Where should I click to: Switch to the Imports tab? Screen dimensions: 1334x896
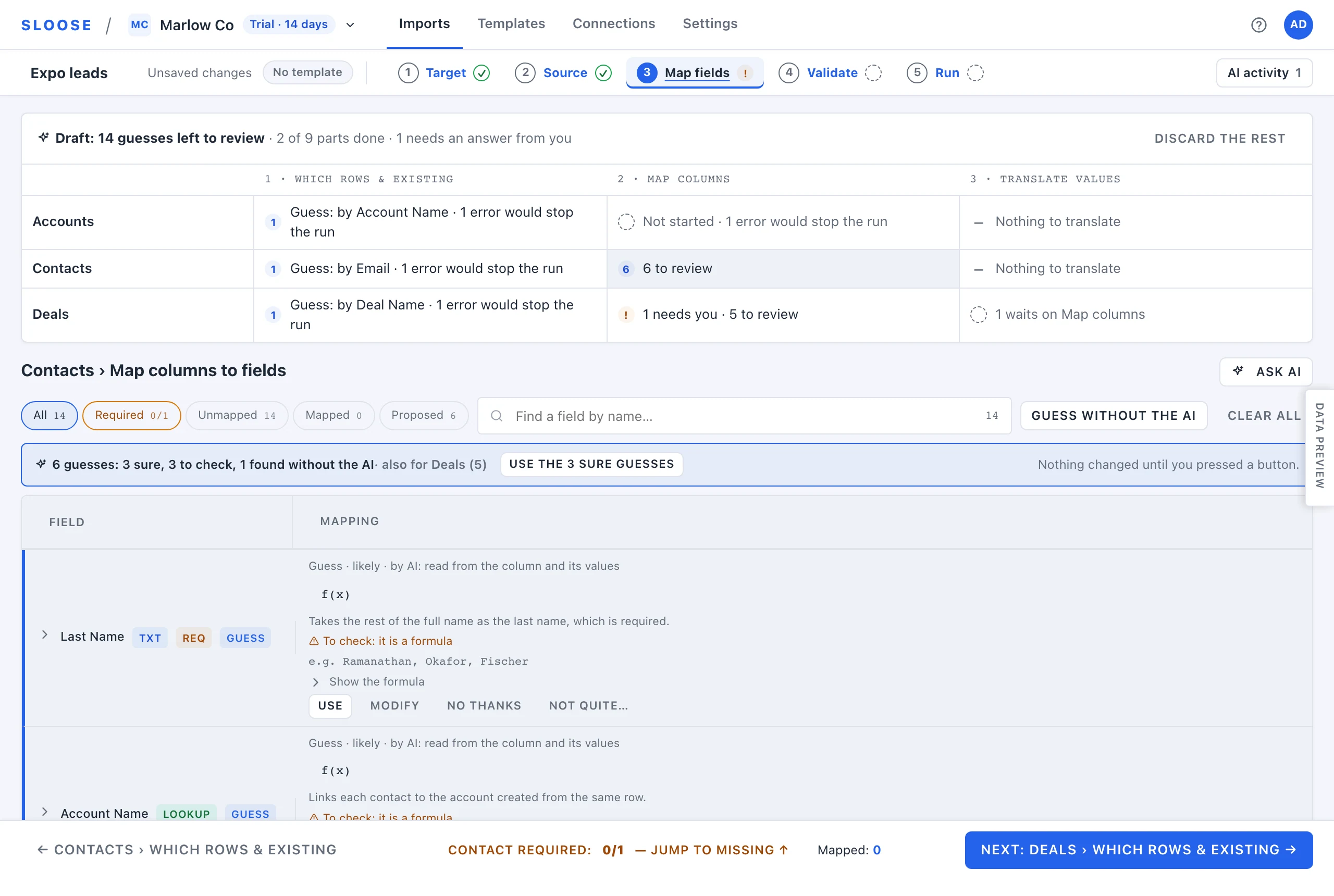tap(424, 24)
